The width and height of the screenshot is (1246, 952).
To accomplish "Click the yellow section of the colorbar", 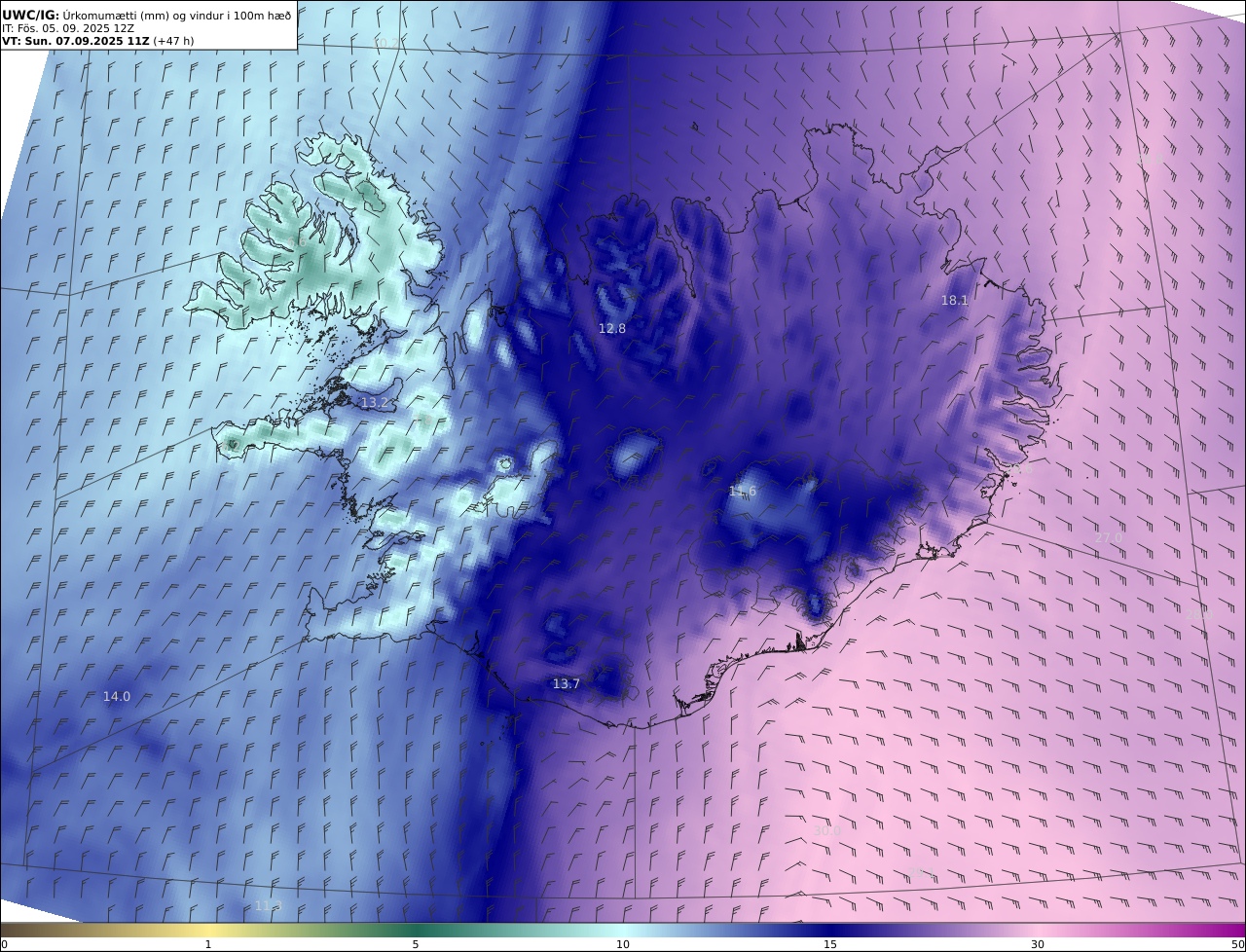I will click(209, 930).
